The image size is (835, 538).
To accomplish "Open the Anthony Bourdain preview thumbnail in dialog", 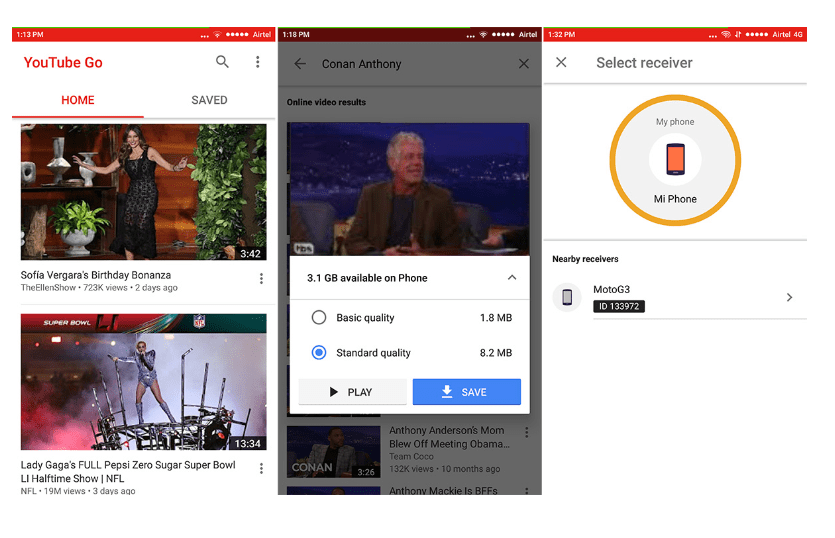I will tap(409, 189).
